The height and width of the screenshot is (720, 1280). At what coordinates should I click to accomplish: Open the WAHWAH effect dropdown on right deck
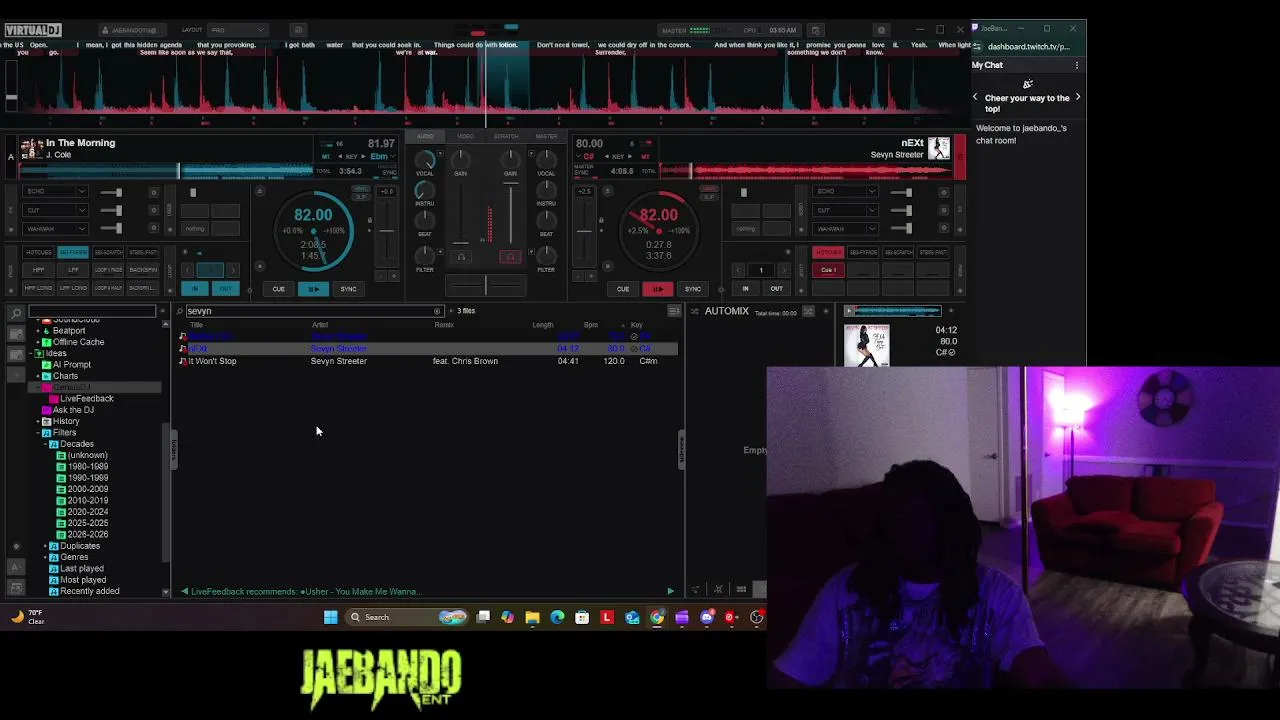coord(845,228)
